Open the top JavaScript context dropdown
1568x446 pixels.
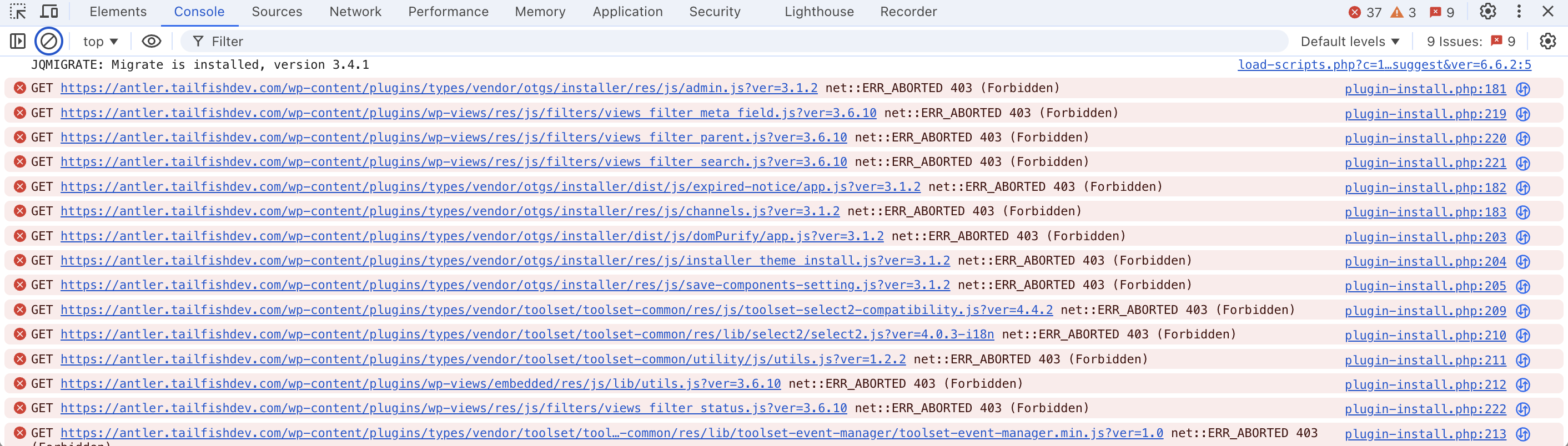pos(100,42)
